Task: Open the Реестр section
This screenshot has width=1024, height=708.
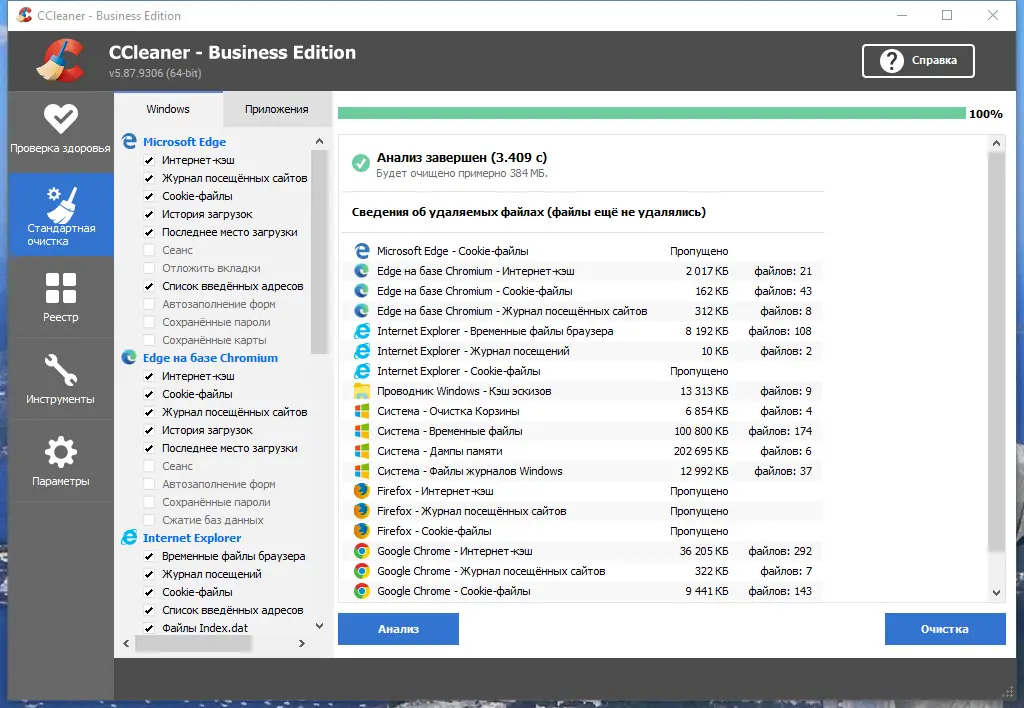Action: [x=60, y=297]
